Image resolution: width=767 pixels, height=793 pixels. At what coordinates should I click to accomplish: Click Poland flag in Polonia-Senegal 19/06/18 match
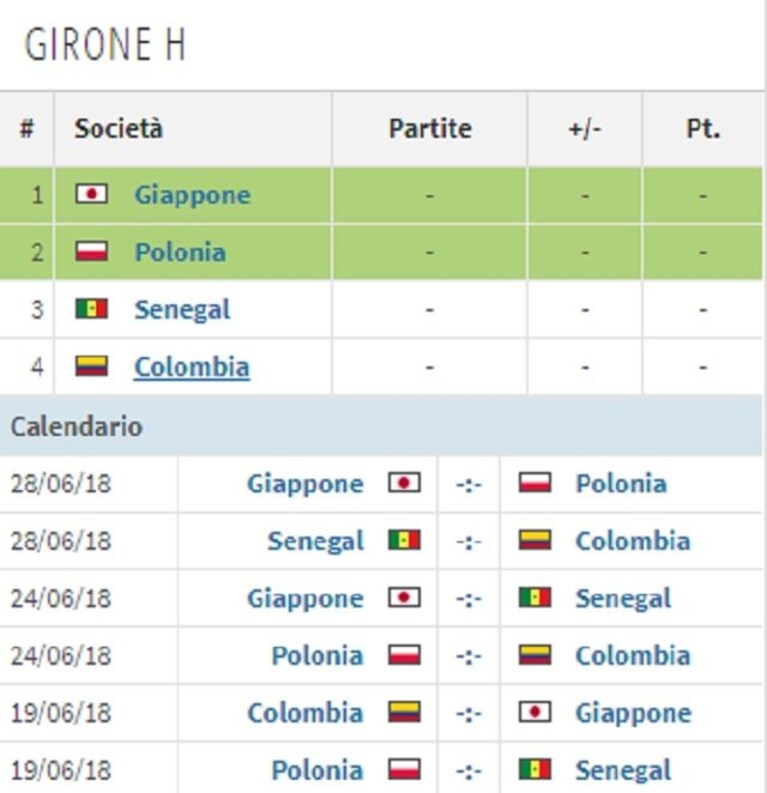tap(404, 770)
